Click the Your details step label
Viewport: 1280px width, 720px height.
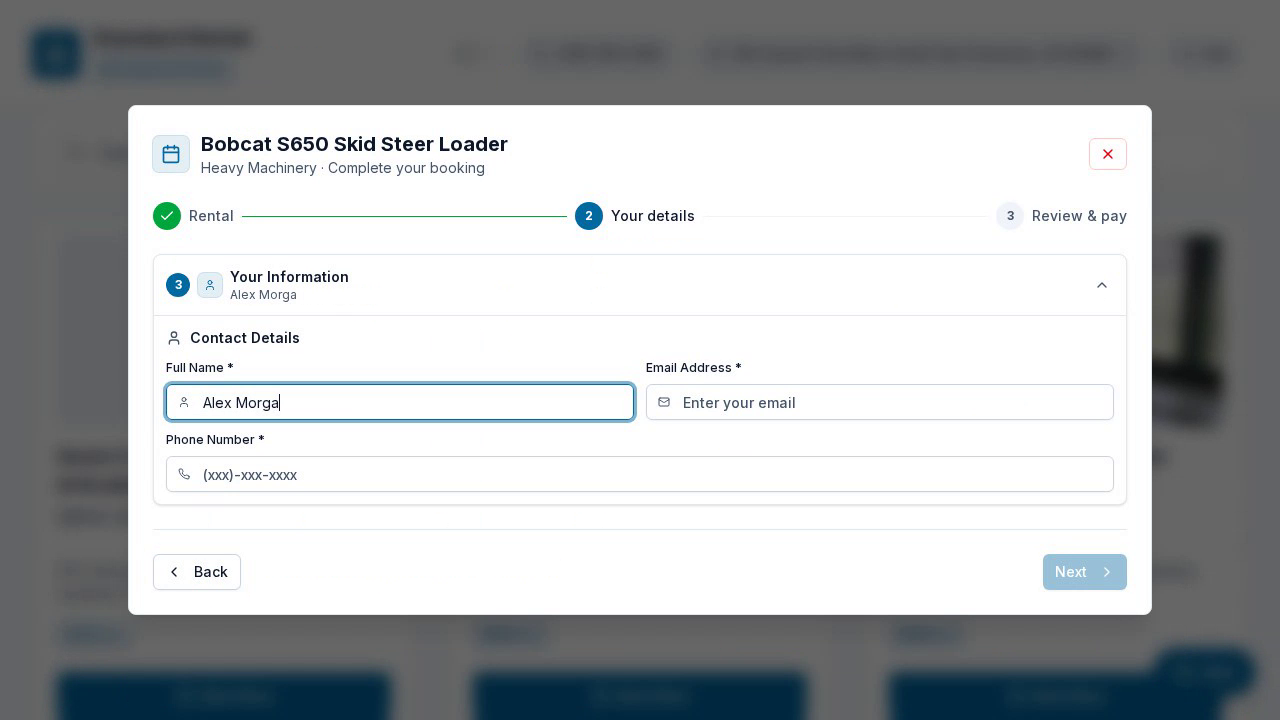653,216
